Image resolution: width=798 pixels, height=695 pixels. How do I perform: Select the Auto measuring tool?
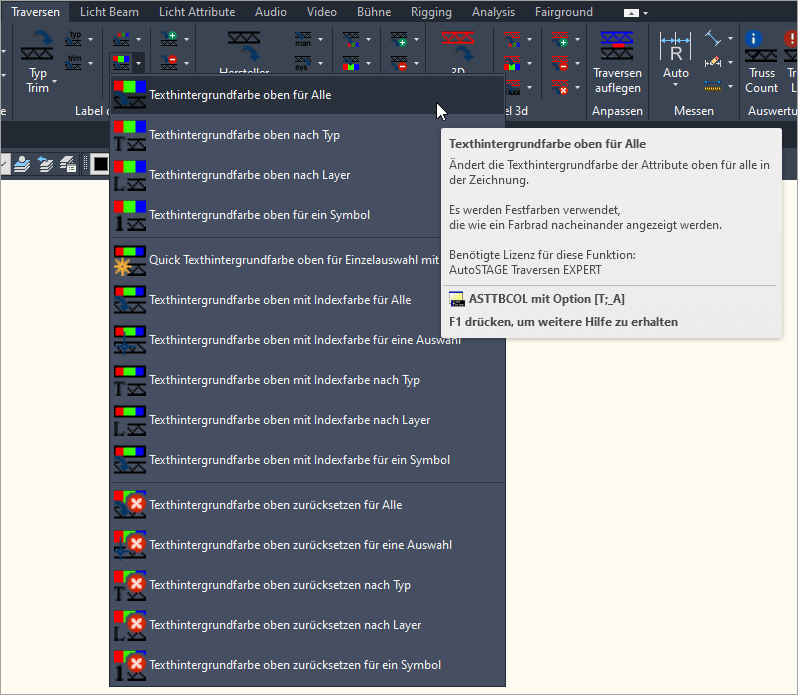click(676, 55)
